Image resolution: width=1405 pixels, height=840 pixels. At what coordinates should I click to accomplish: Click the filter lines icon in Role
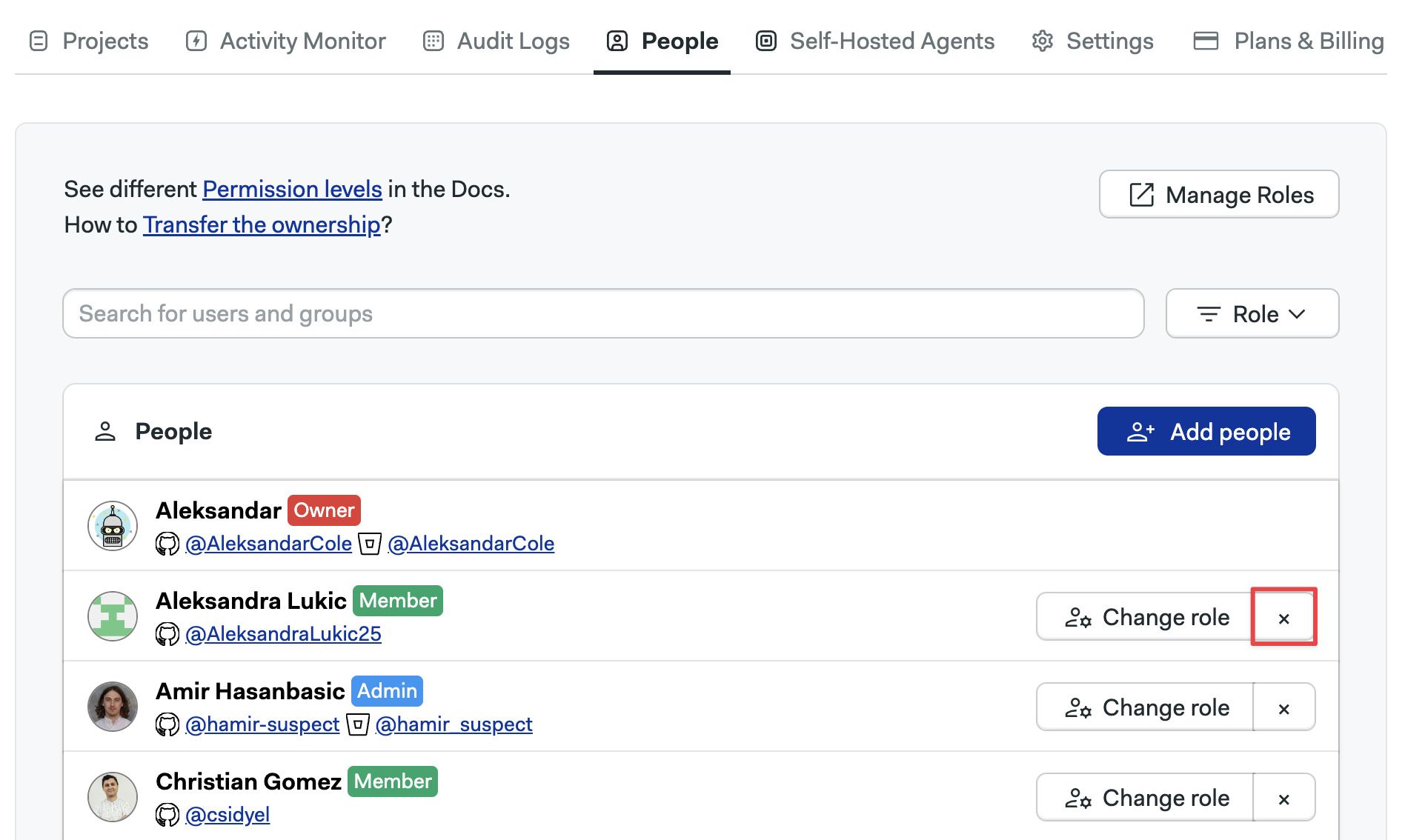pyautogui.click(x=1209, y=314)
